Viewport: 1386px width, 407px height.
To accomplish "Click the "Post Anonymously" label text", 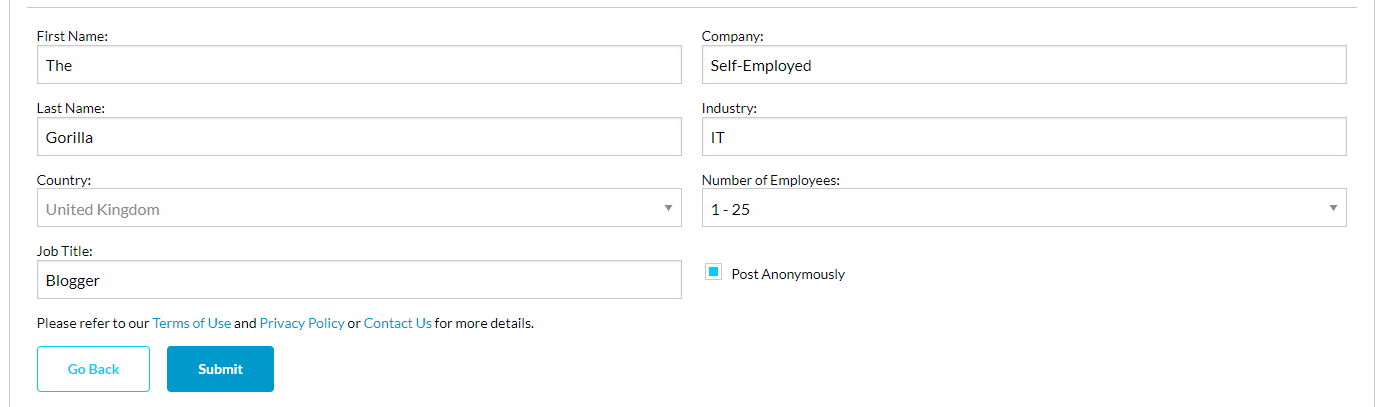I will [x=788, y=274].
